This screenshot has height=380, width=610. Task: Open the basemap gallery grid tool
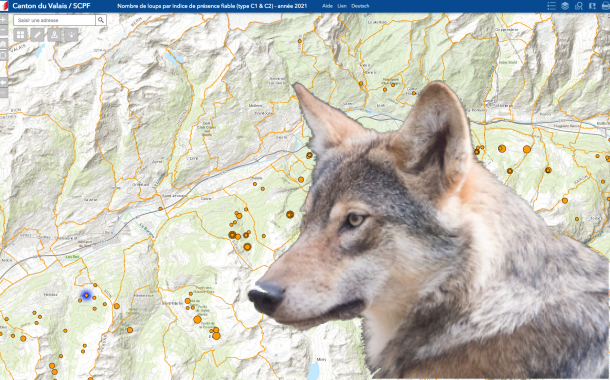click(x=20, y=35)
